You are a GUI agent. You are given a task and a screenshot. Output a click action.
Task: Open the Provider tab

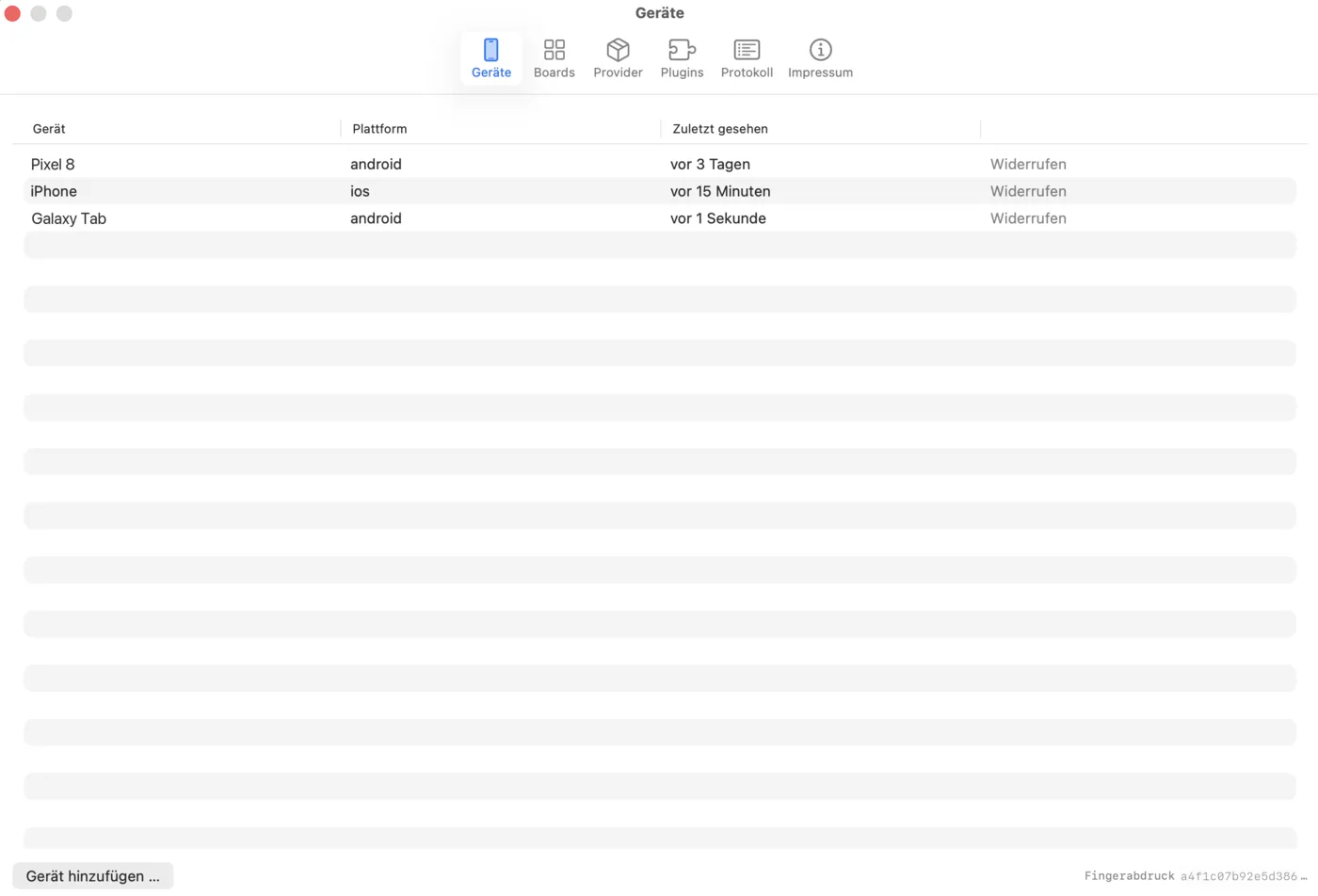[x=618, y=58]
